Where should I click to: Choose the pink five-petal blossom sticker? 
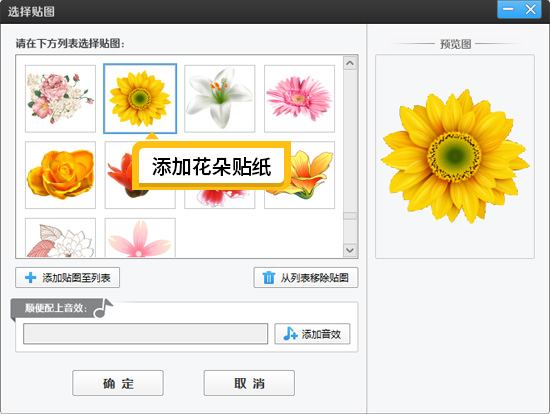click(x=140, y=238)
